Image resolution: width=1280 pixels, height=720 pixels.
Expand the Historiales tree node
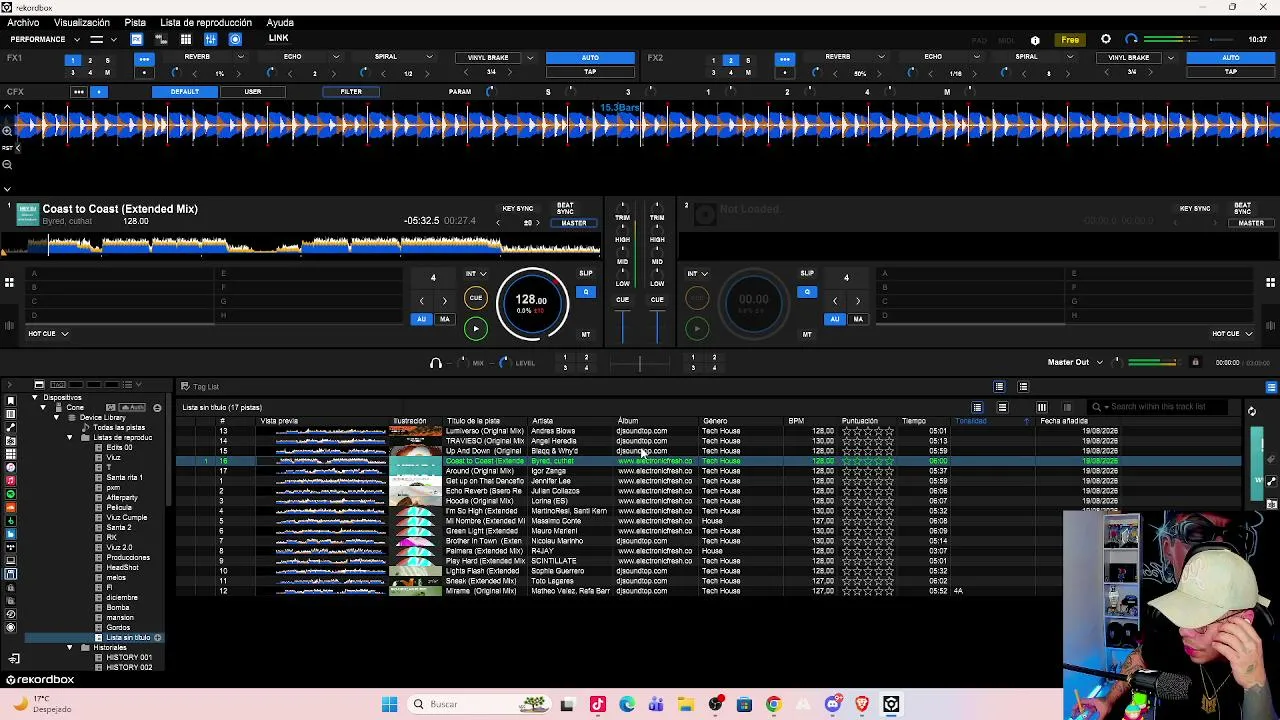click(70, 648)
